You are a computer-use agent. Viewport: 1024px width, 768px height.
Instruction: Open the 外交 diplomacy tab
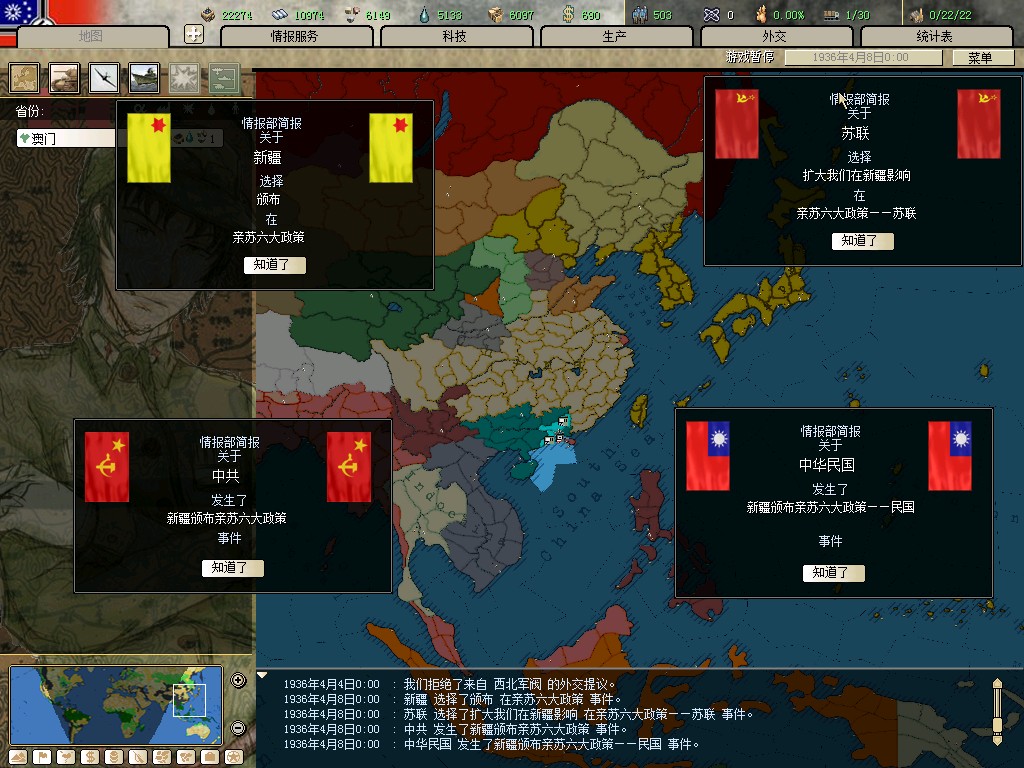(x=776, y=37)
